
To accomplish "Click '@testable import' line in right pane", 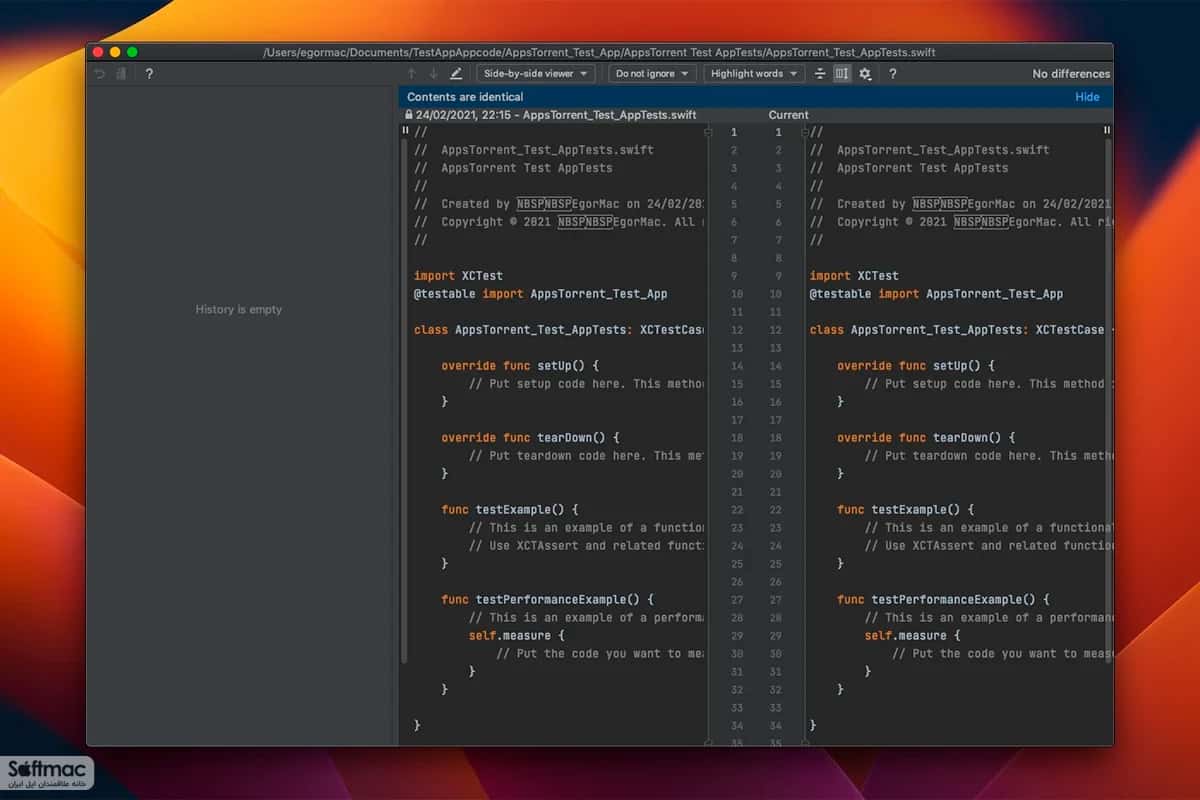I will (936, 294).
